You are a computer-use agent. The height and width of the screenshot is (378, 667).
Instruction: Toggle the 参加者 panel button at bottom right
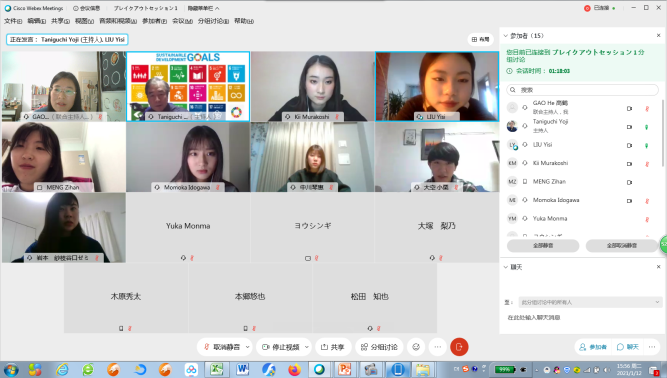(x=593, y=347)
